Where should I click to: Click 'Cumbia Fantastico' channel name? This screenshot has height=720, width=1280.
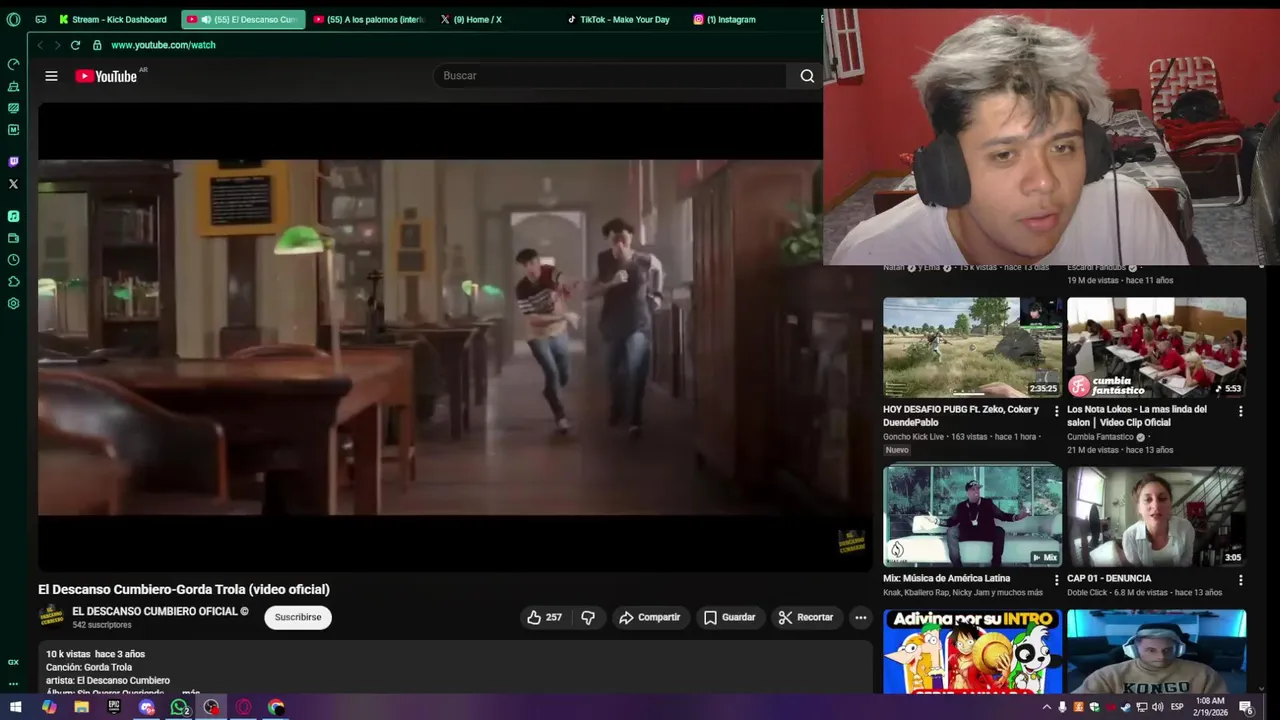click(x=1100, y=437)
